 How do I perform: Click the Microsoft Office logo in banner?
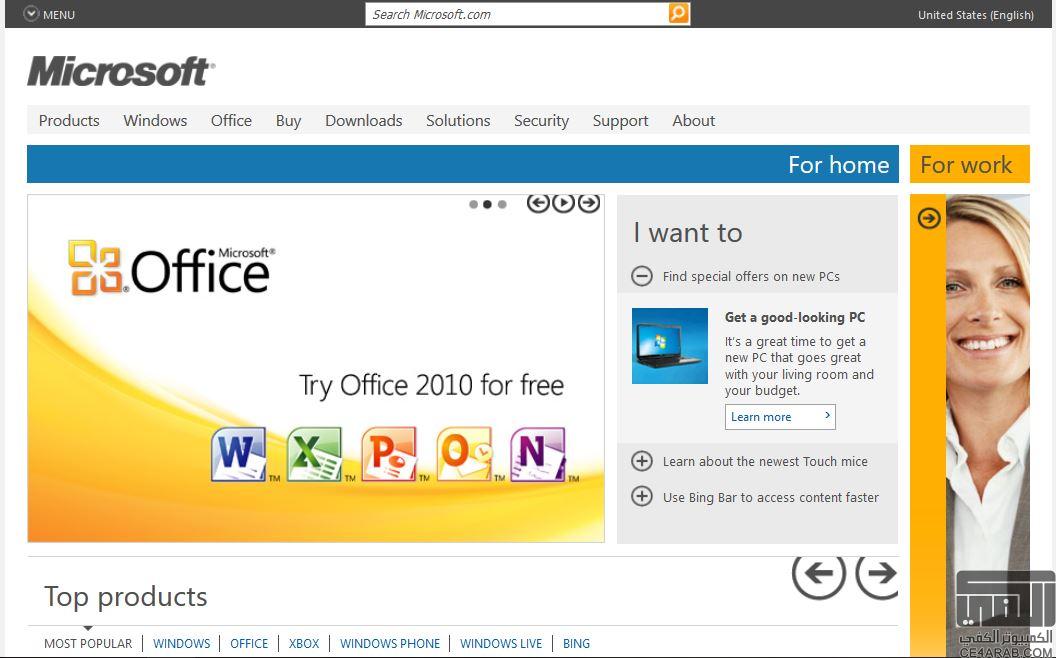pyautogui.click(x=172, y=268)
